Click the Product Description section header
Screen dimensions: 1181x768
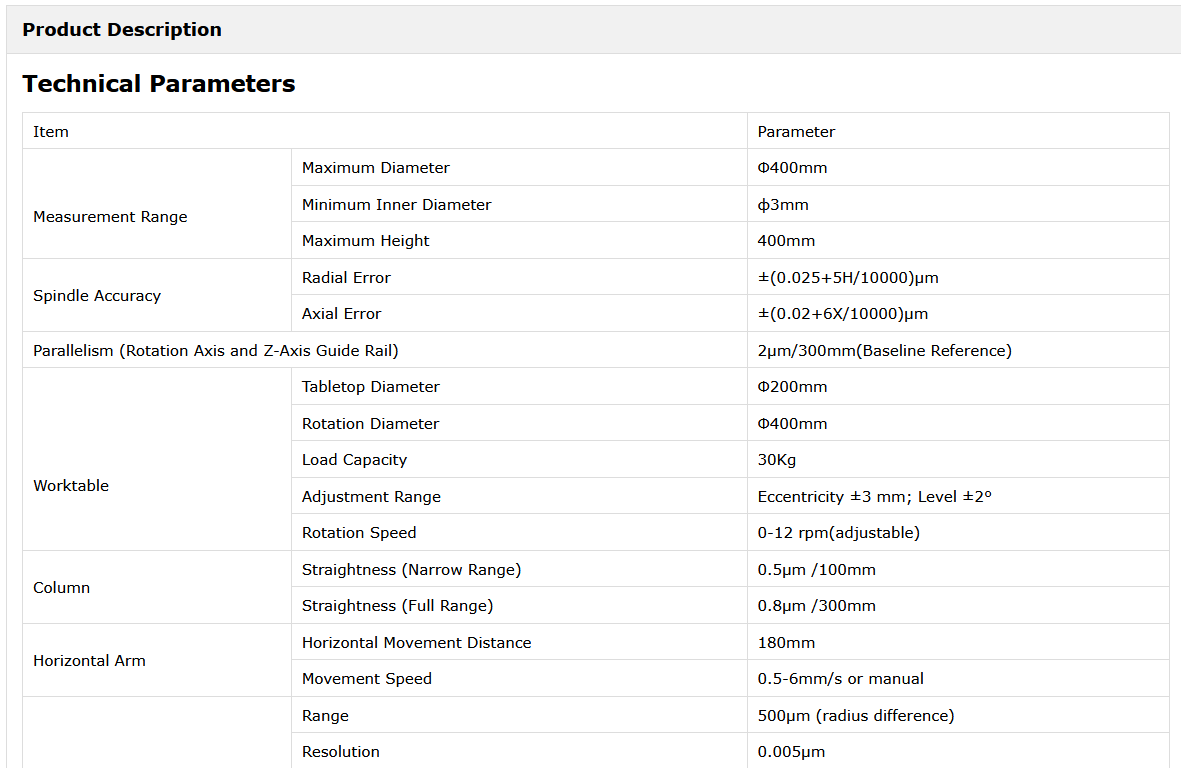point(122,30)
